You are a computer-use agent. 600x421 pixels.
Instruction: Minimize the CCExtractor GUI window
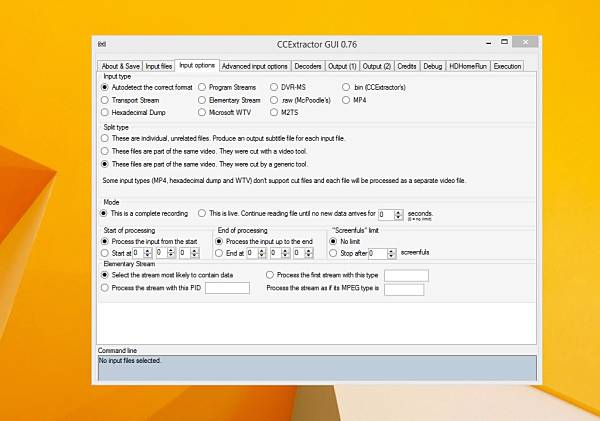(x=489, y=43)
